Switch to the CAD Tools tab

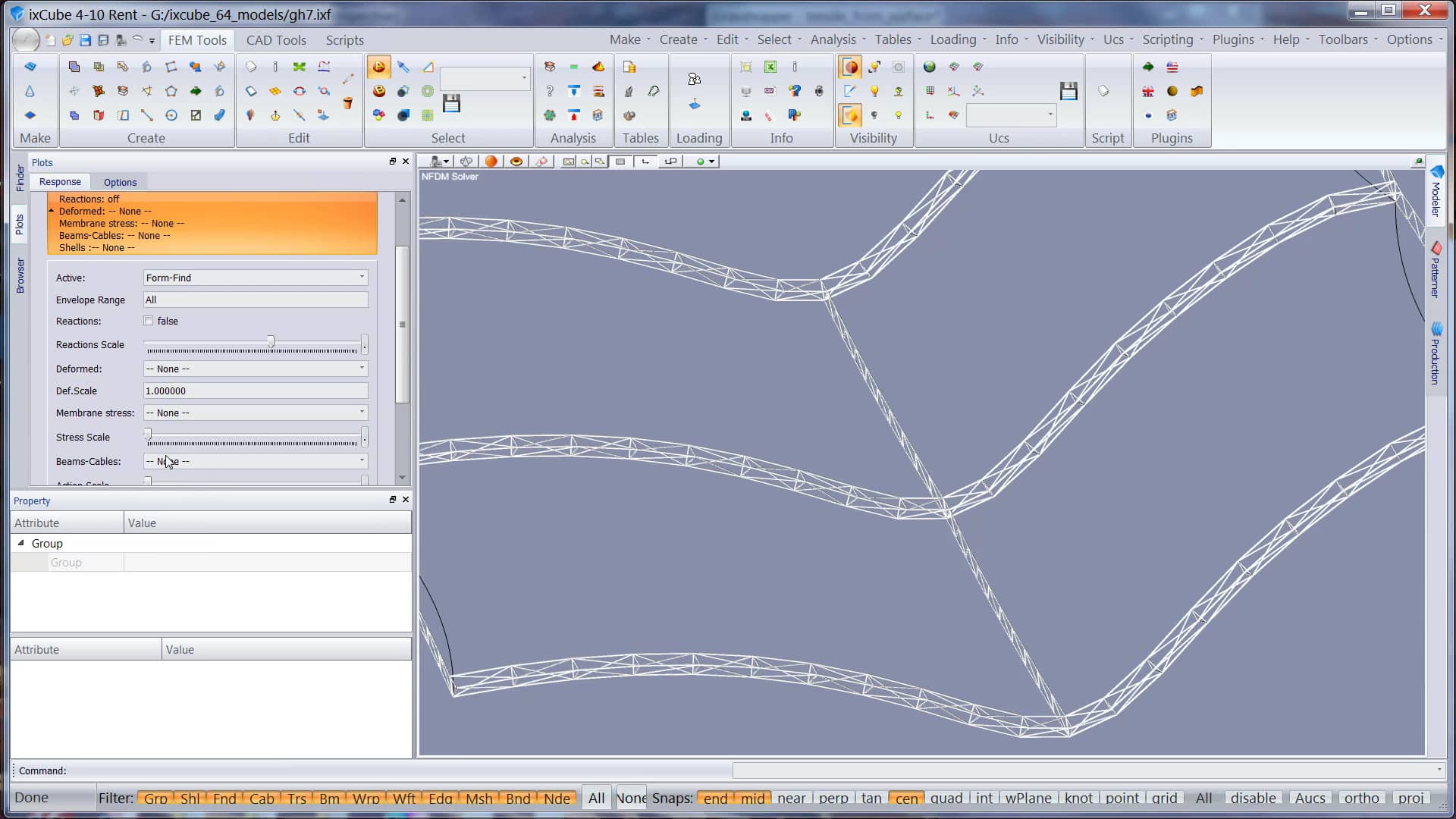(276, 40)
